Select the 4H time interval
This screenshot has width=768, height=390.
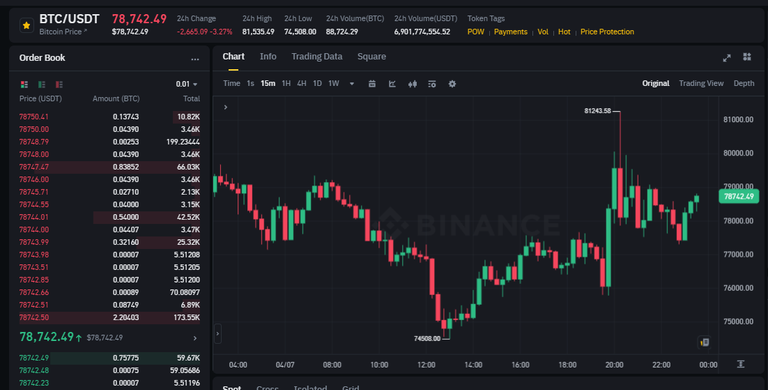[302, 83]
